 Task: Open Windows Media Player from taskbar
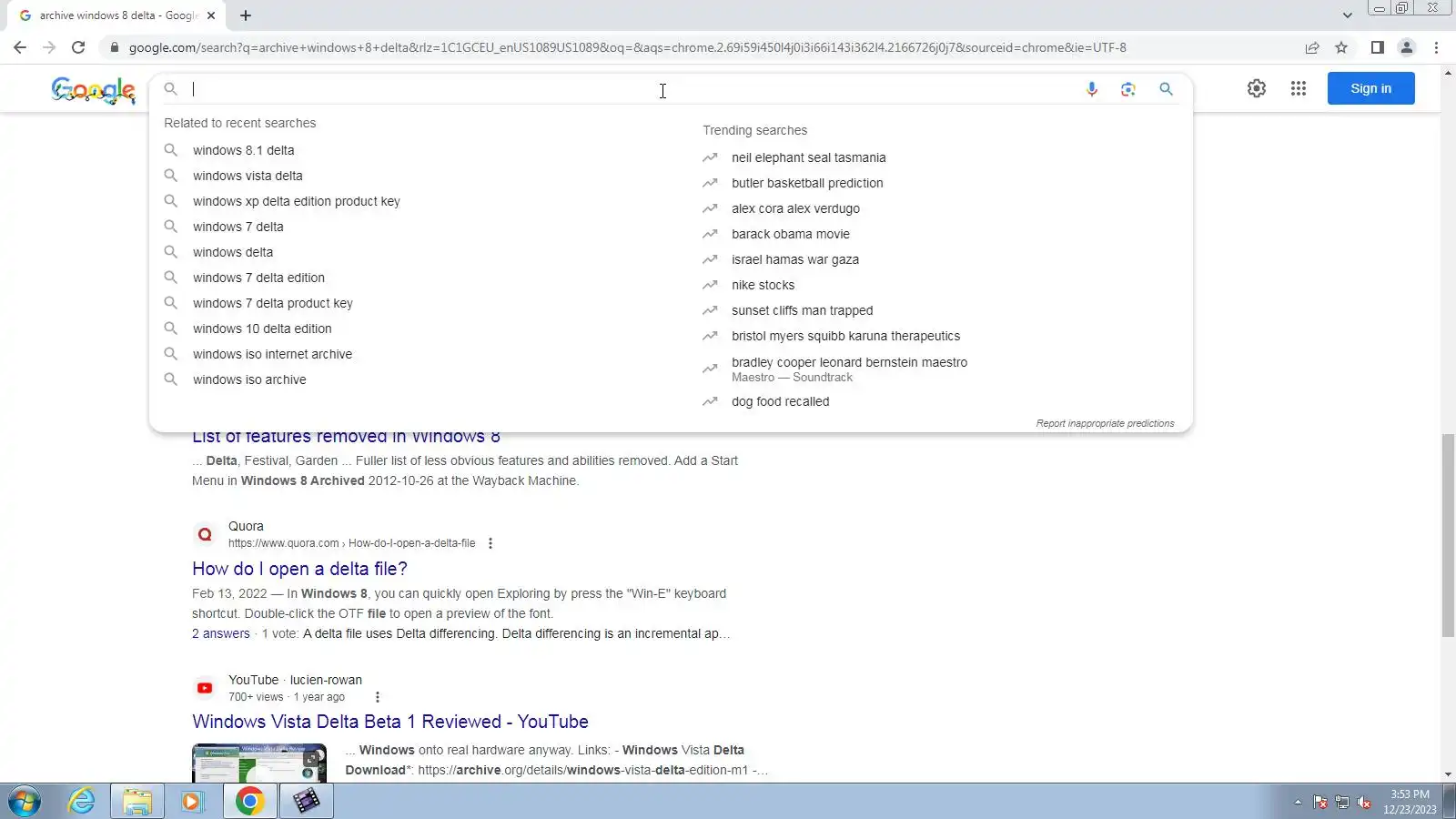coord(192,802)
